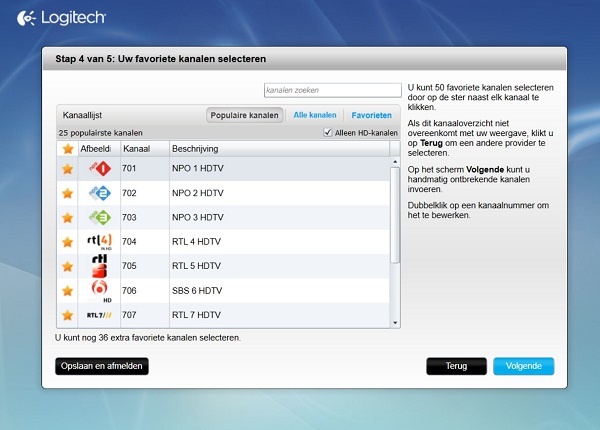The height and width of the screenshot is (430, 600).
Task: Click the '25 populairste kanalen' label
Action: click(x=101, y=133)
